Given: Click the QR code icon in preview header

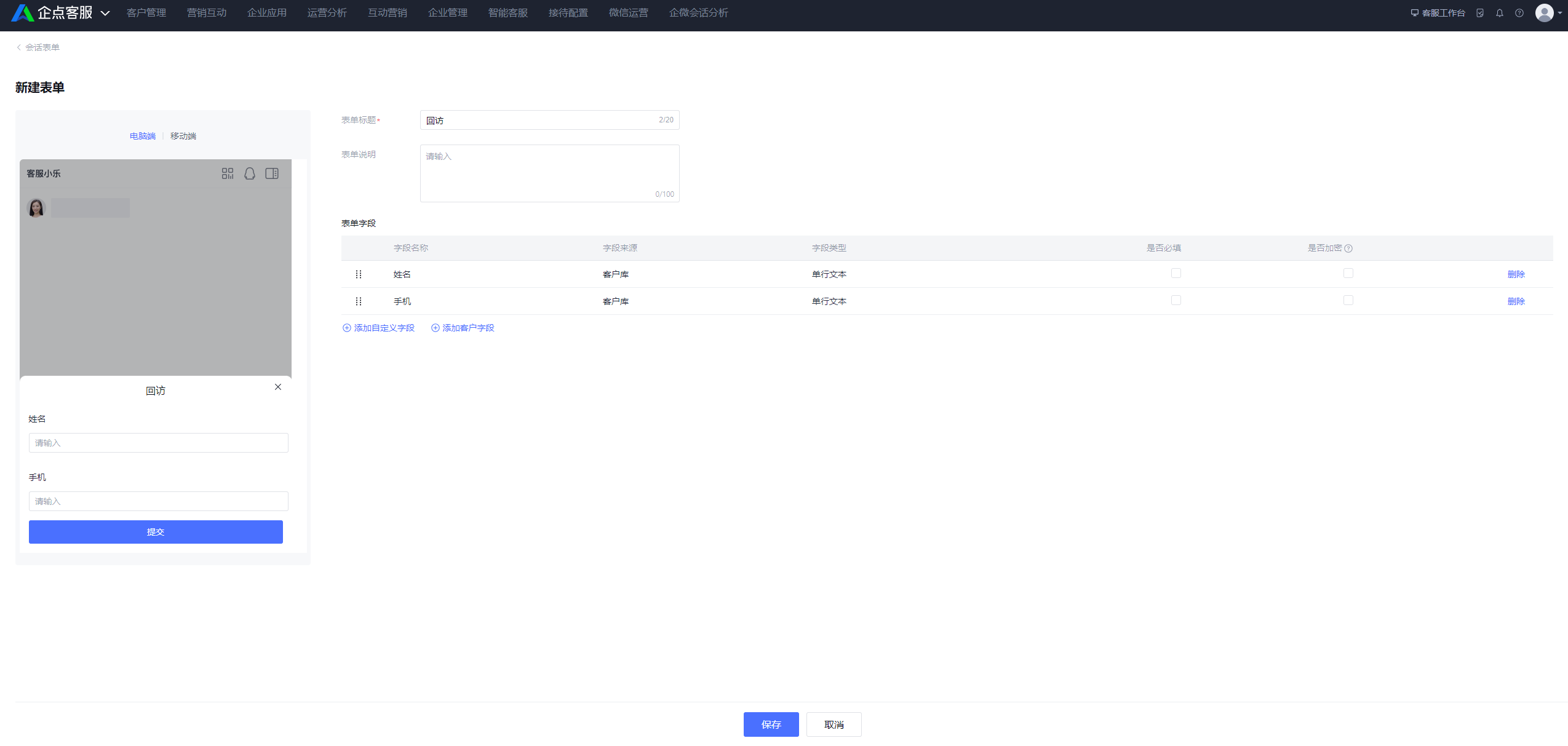Looking at the screenshot, I should coord(228,173).
